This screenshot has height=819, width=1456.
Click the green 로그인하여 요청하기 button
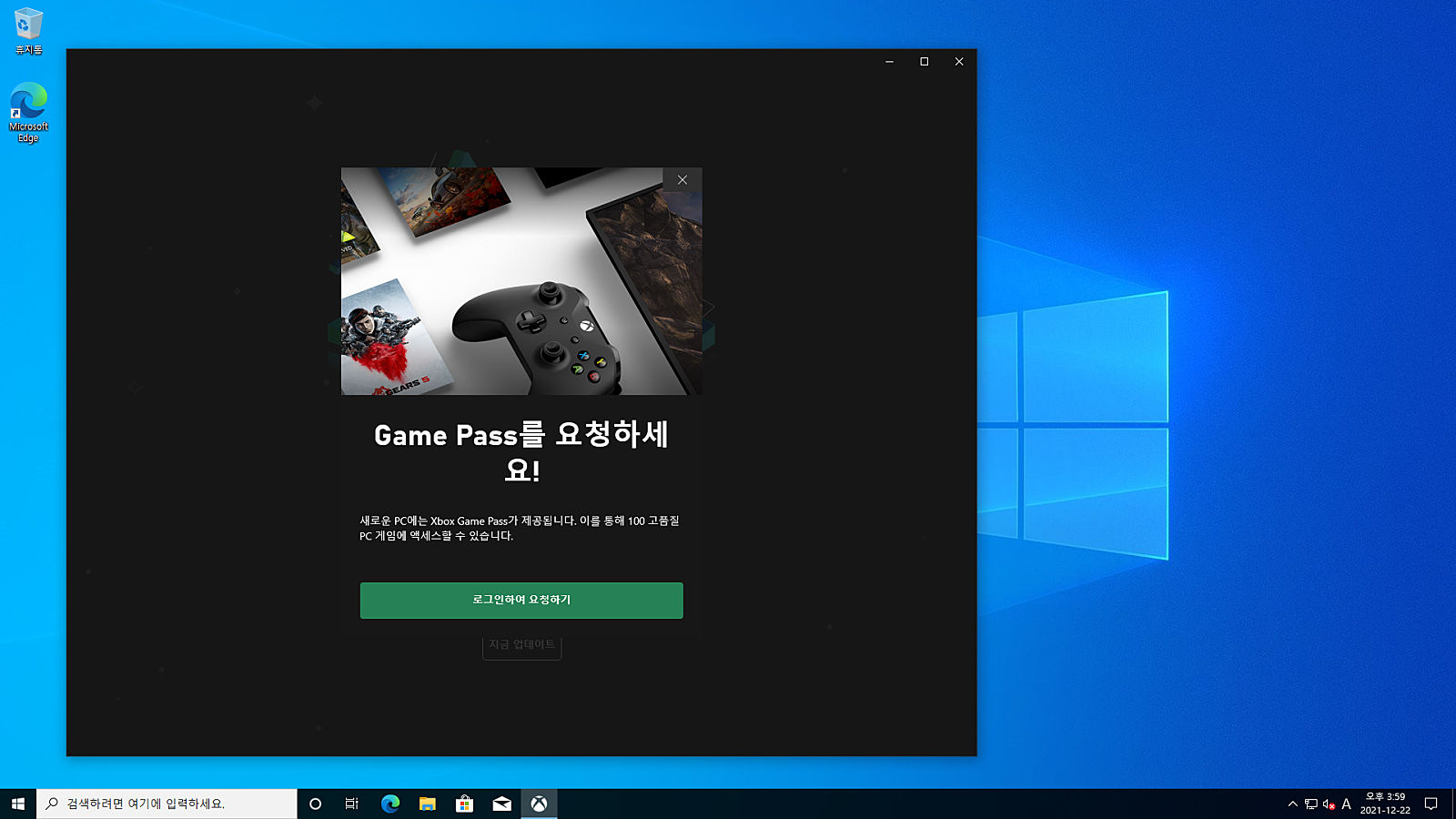521,601
